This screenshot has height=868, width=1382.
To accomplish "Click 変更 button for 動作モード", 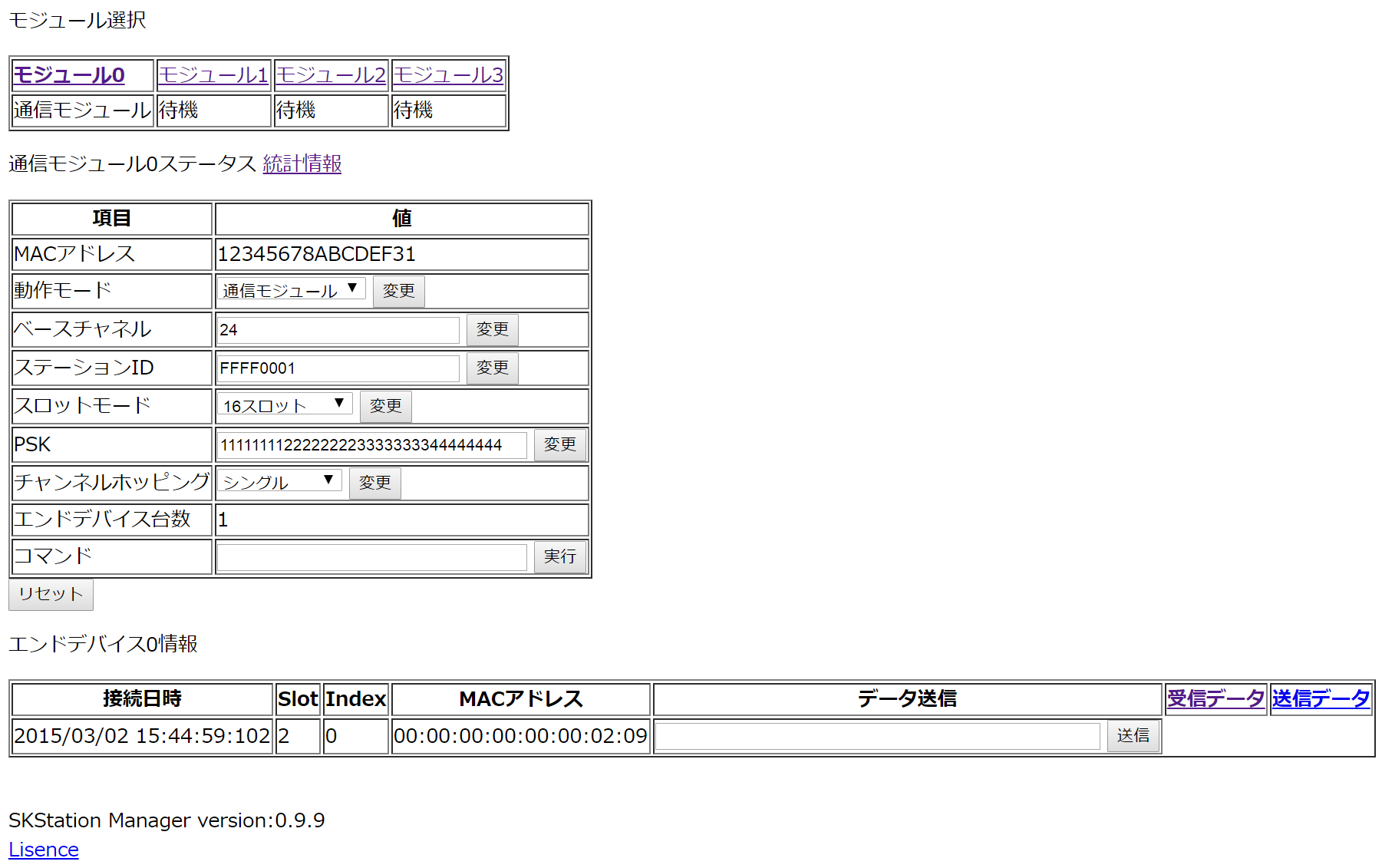I will click(x=398, y=291).
